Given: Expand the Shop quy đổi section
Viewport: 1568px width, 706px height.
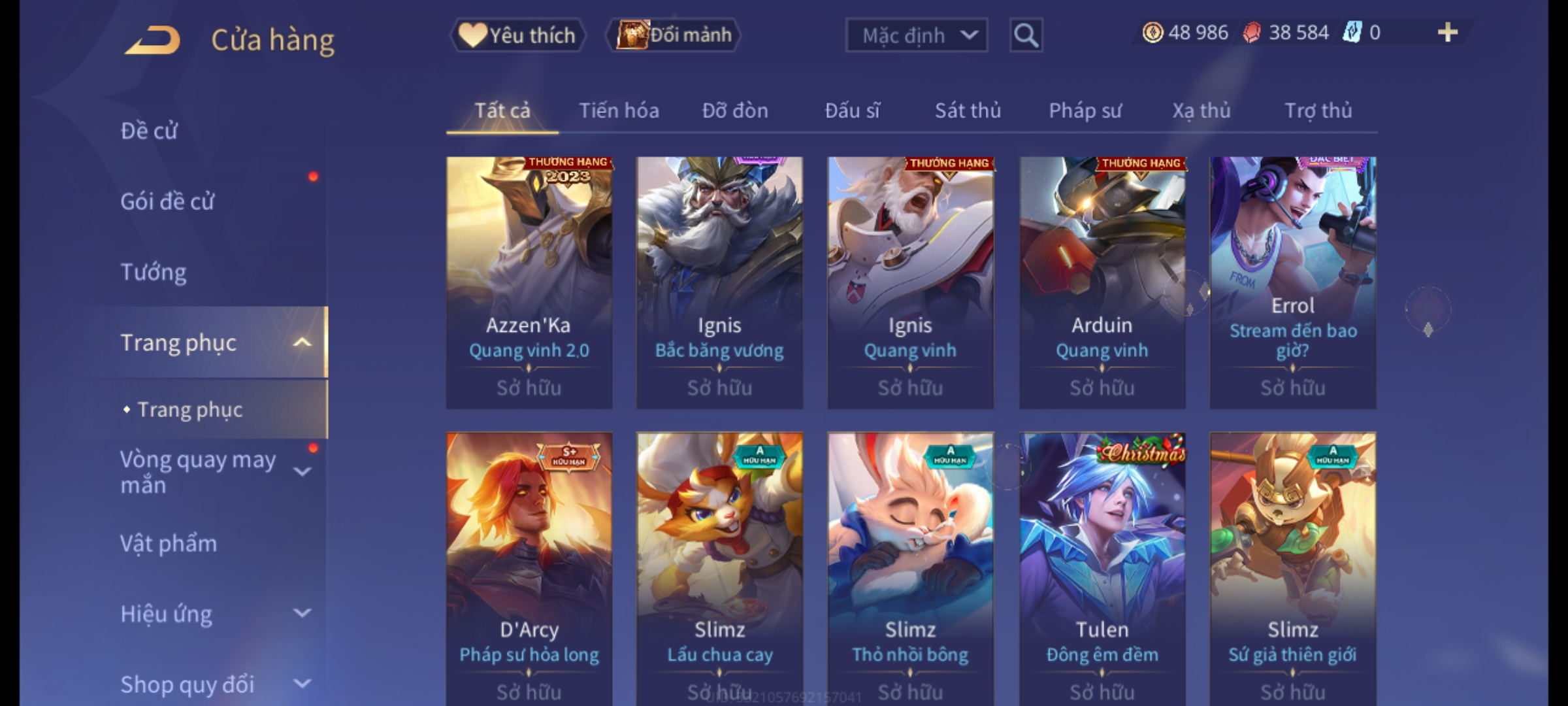Looking at the screenshot, I should [302, 684].
